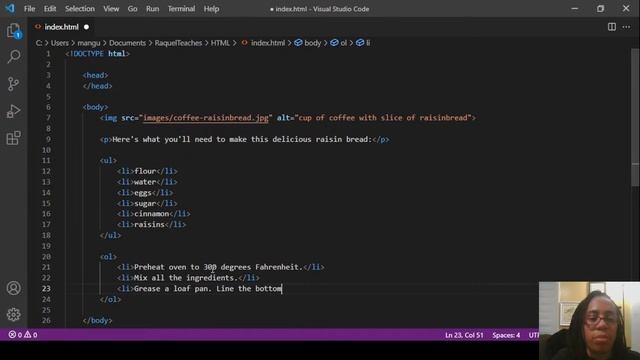Click the raisins list item
The height and width of the screenshot is (360, 640).
coord(151,224)
